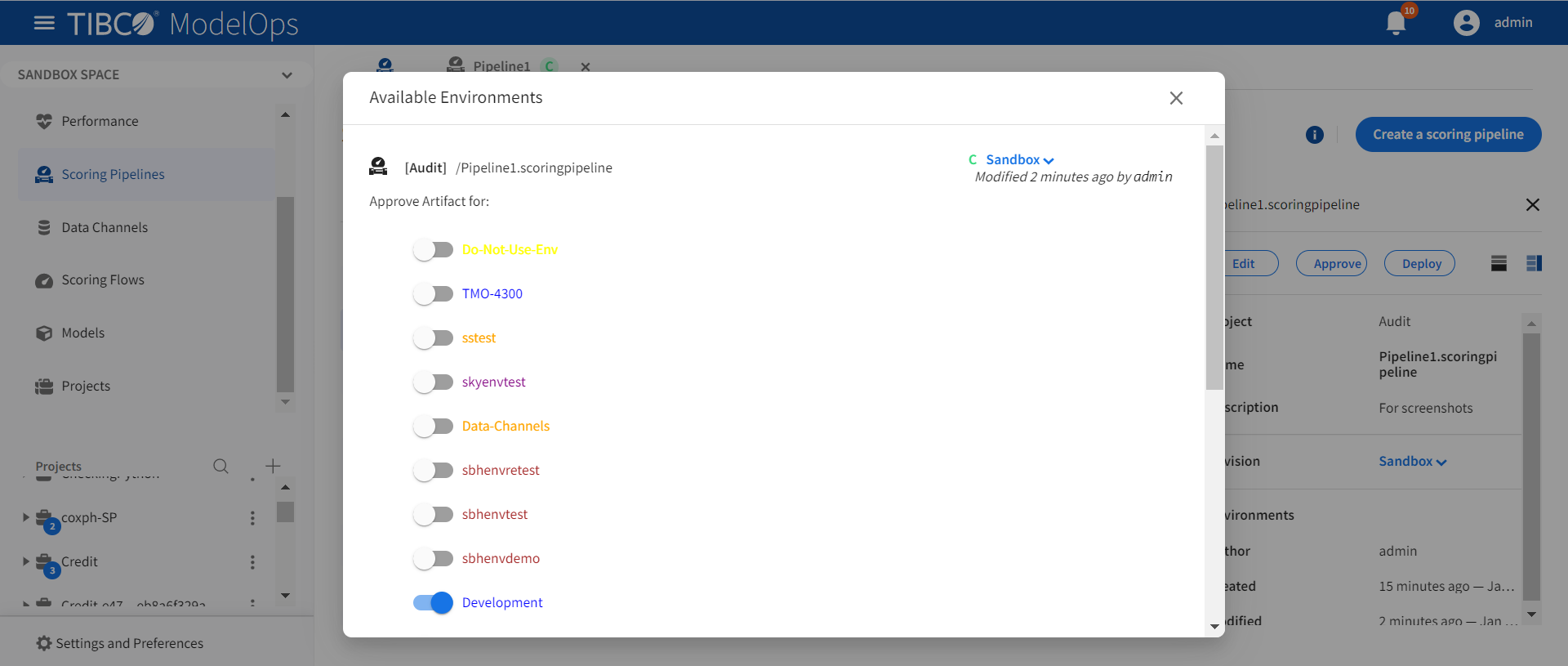Click the TIBCO ModelOps logo

[x=183, y=23]
